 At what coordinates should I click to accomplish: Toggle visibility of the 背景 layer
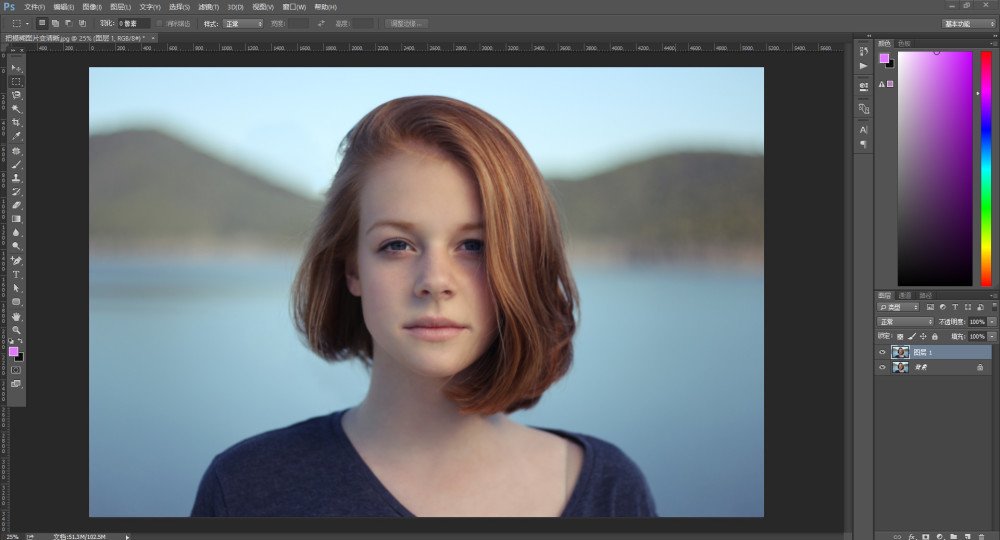coord(882,367)
